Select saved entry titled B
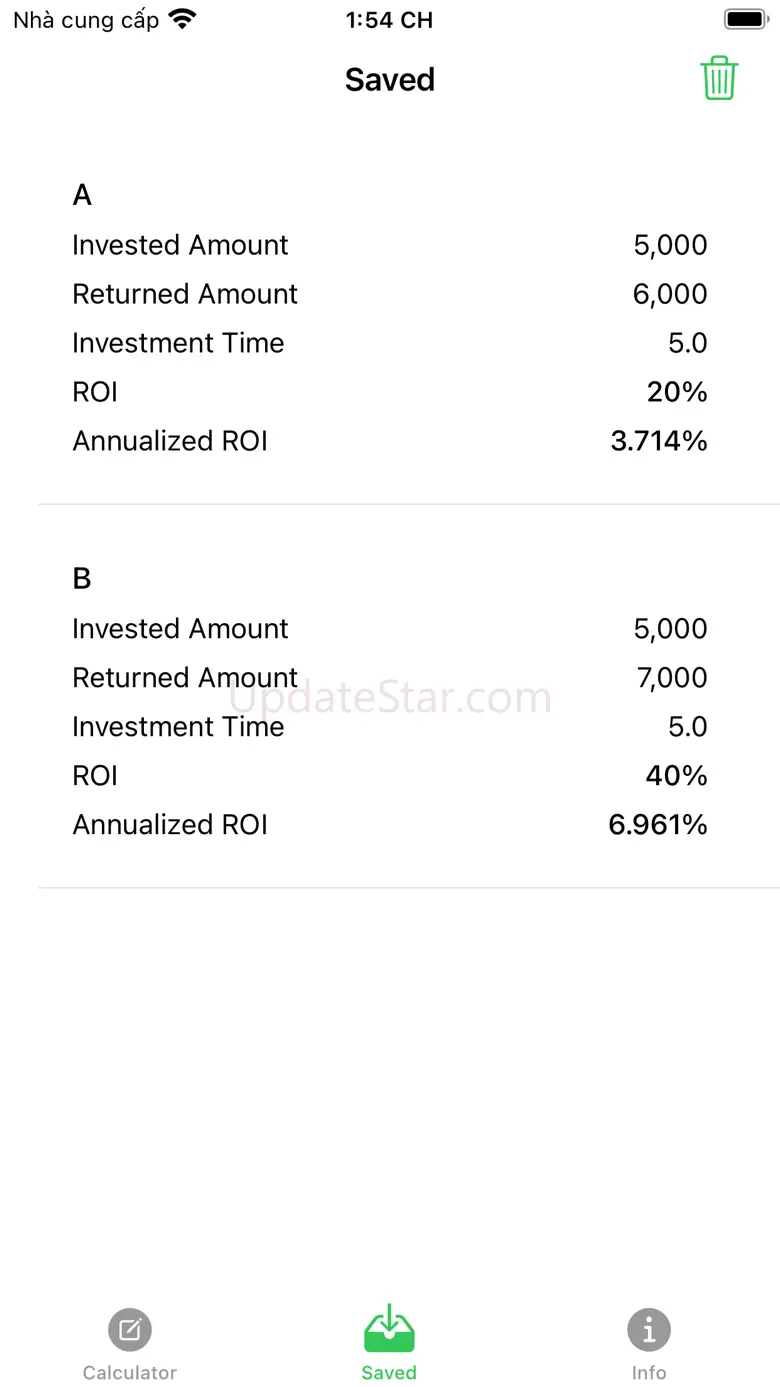780x1387 pixels. tap(82, 579)
